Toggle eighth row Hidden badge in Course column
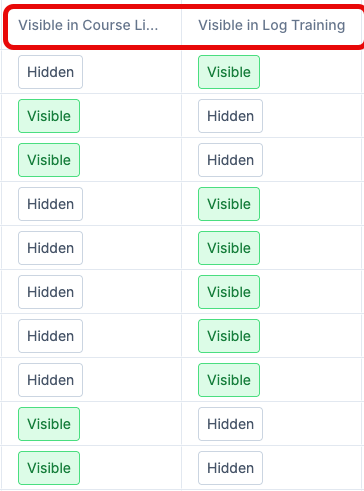The height and width of the screenshot is (491, 364). click(50, 380)
